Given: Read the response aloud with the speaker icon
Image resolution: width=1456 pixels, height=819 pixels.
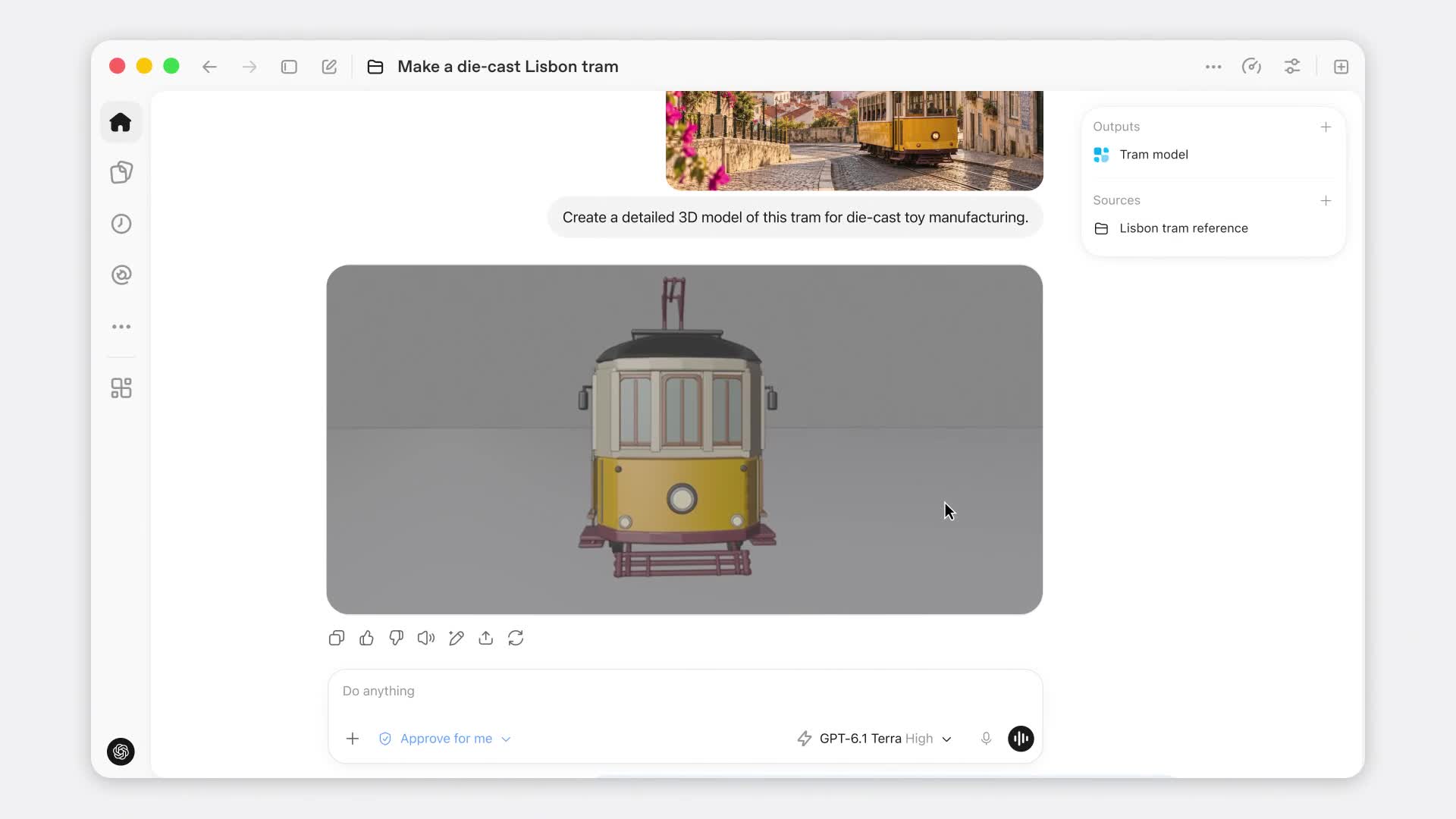Looking at the screenshot, I should (x=426, y=638).
